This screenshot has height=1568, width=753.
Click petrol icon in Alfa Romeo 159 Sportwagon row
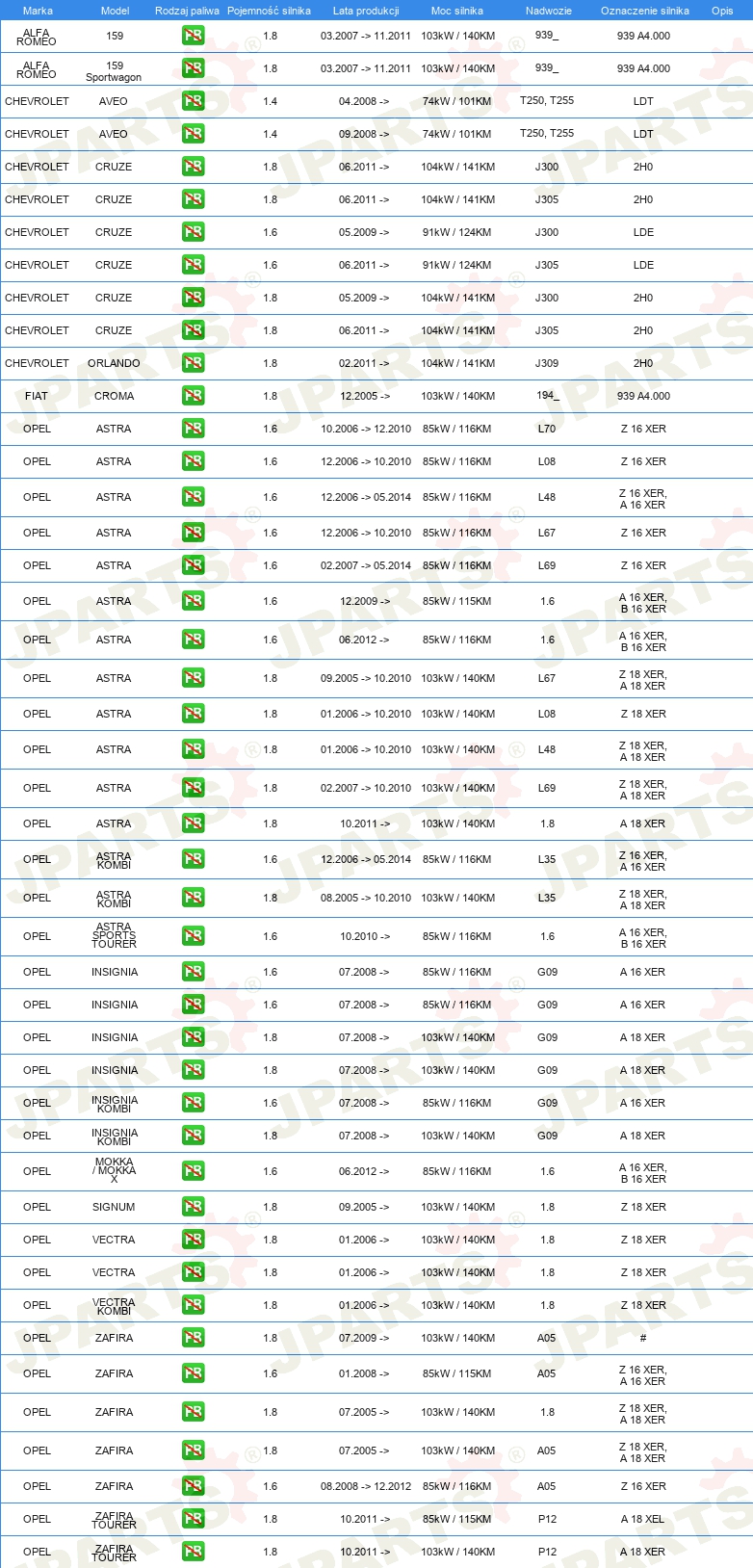(x=193, y=68)
